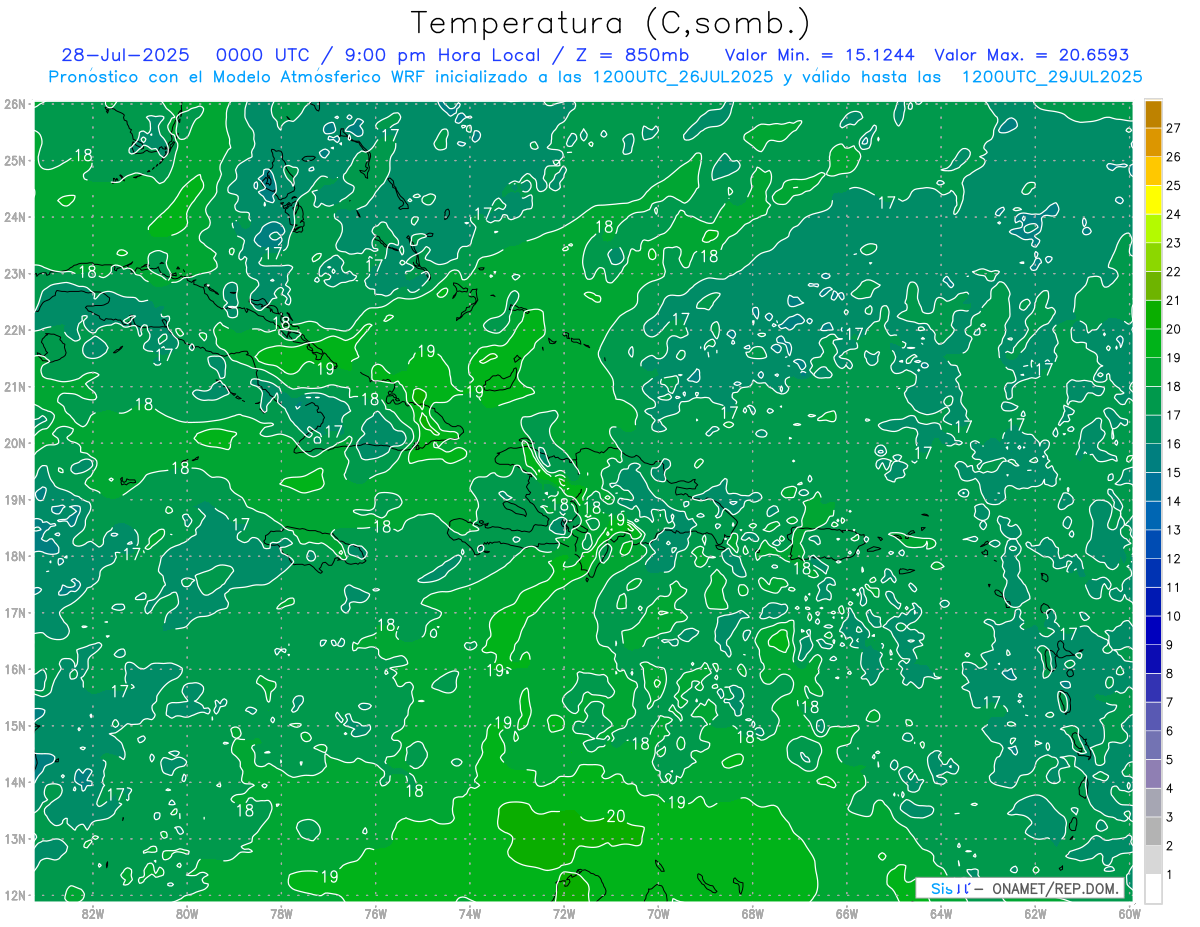Click the '80W' longitude axis label
The height and width of the screenshot is (927, 1200).
[187, 913]
